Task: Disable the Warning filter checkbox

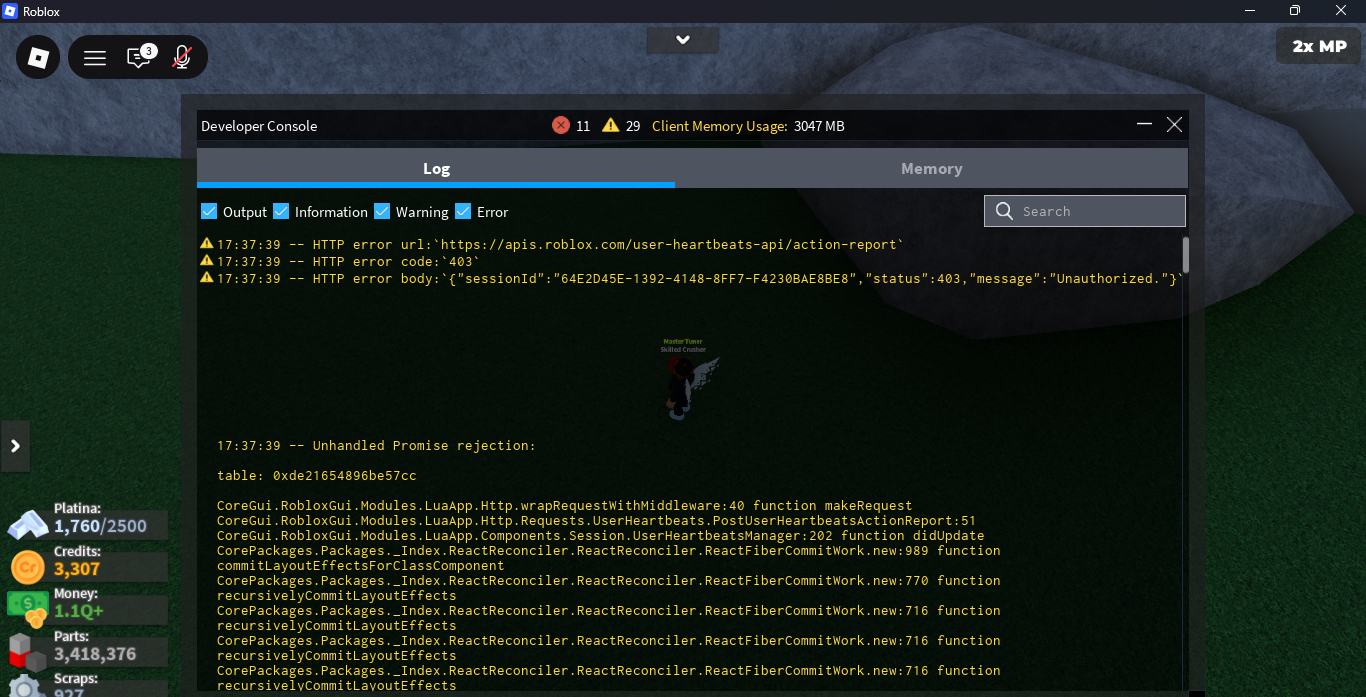Action: [382, 211]
